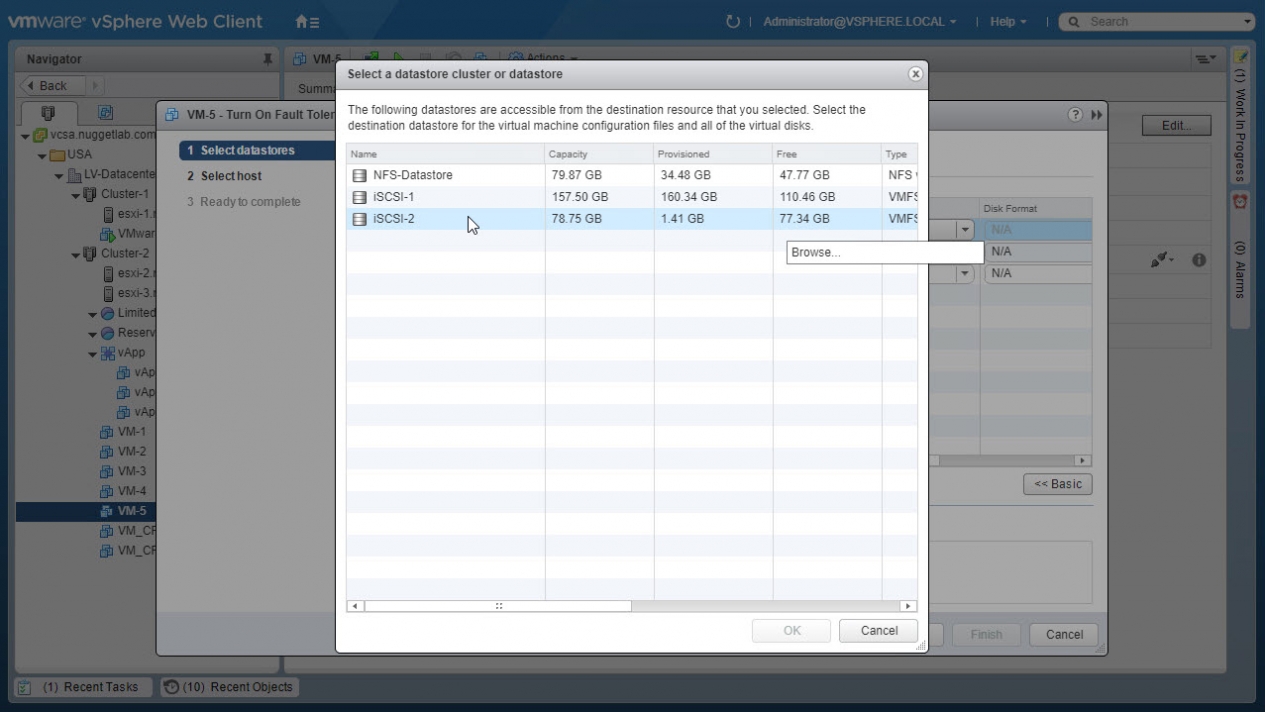This screenshot has height=712, width=1265.
Task: Click the wizard help question mark icon
Action: (x=1076, y=115)
